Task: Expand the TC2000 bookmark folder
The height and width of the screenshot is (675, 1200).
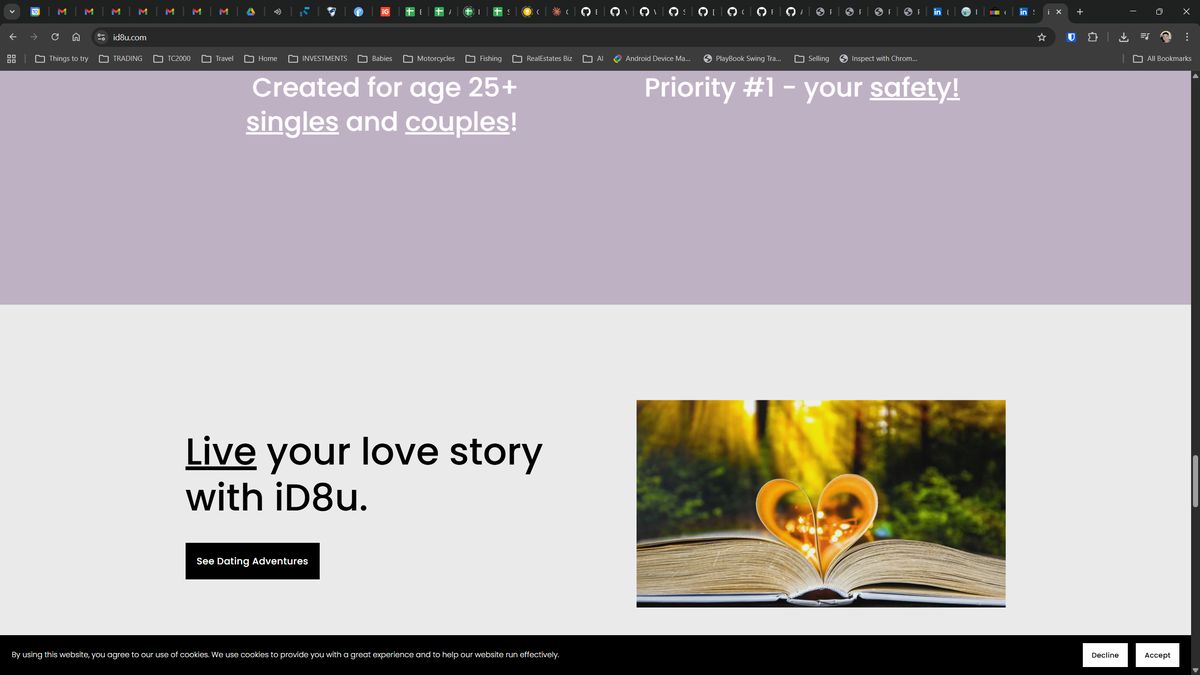Action: tap(172, 59)
